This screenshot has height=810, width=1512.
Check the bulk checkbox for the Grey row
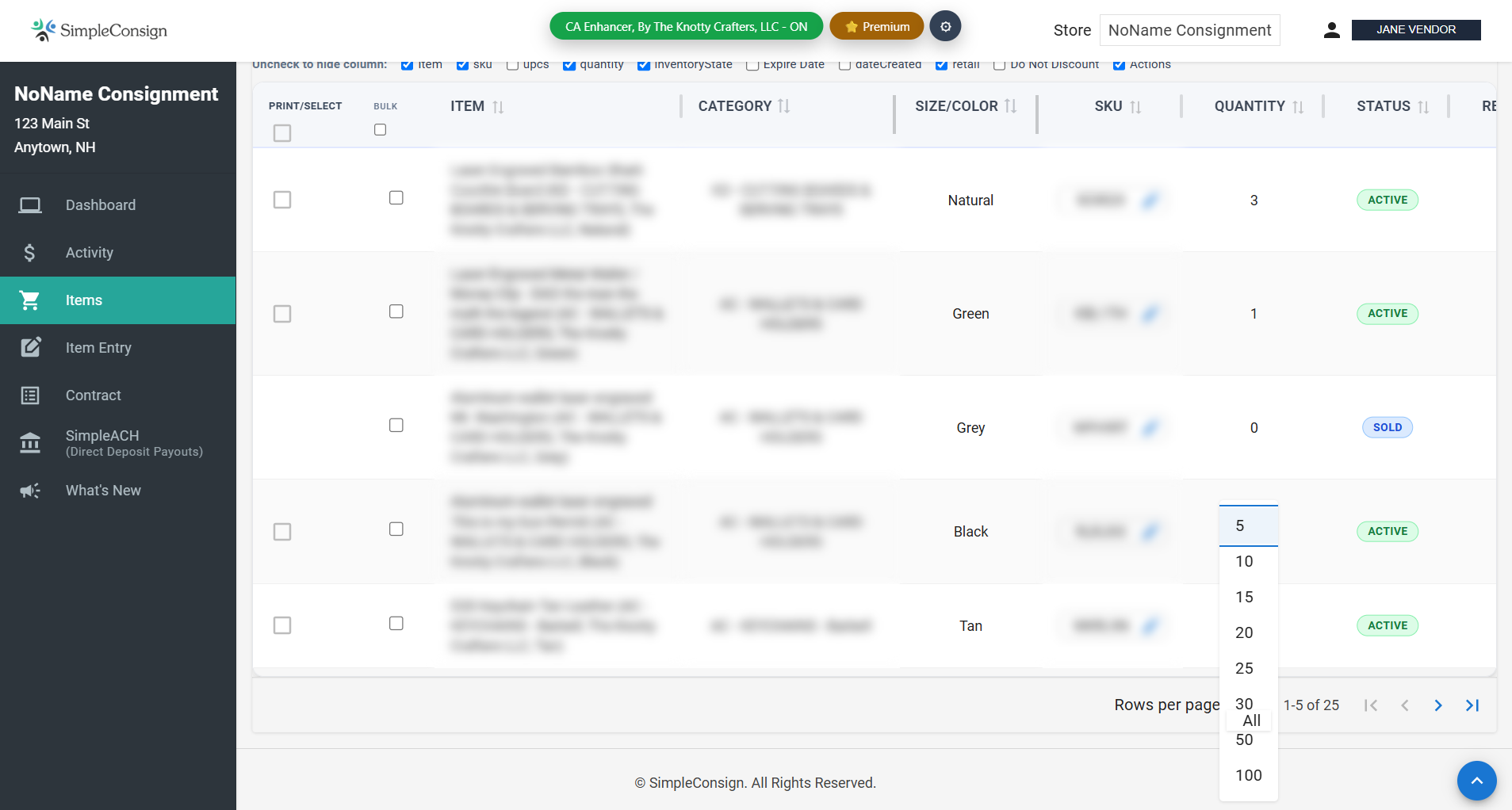pos(396,426)
